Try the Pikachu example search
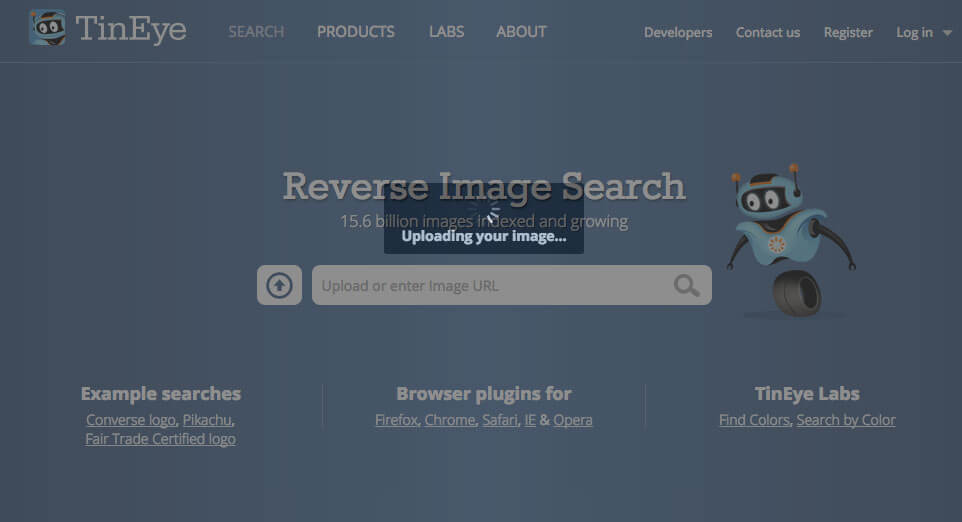Viewport: 962px width, 522px height. click(x=207, y=420)
